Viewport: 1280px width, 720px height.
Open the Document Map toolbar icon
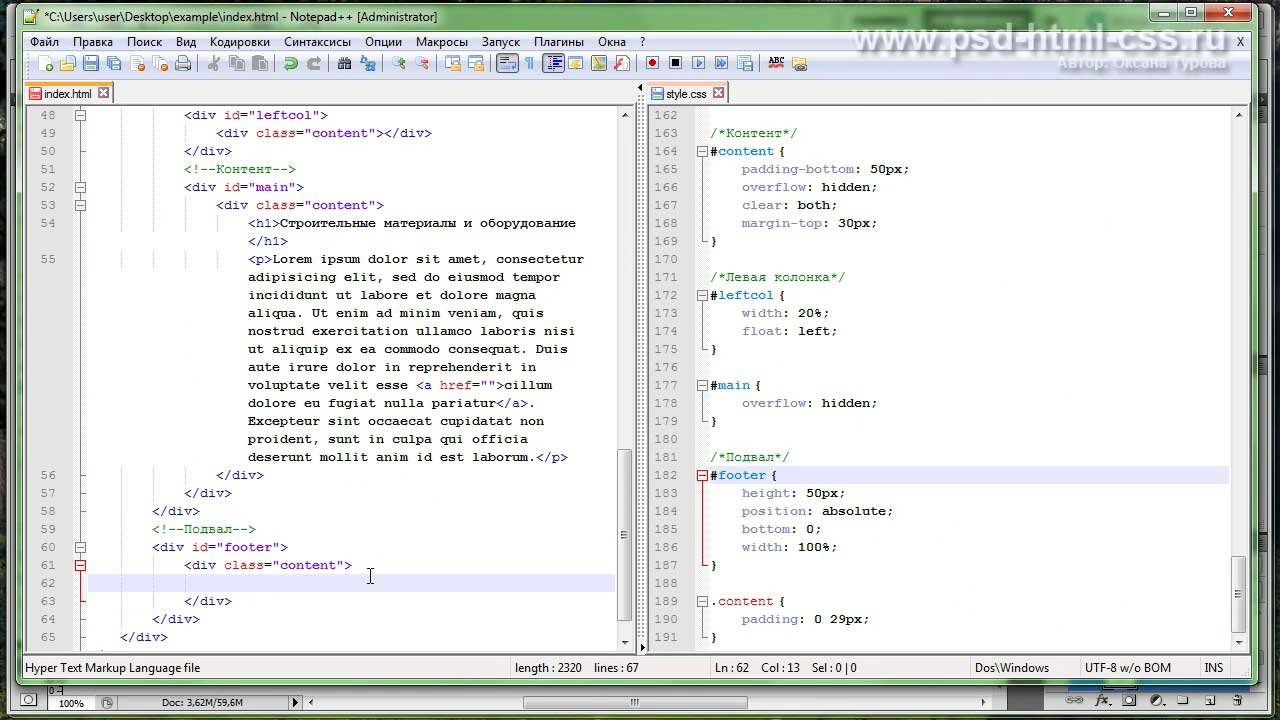point(599,63)
